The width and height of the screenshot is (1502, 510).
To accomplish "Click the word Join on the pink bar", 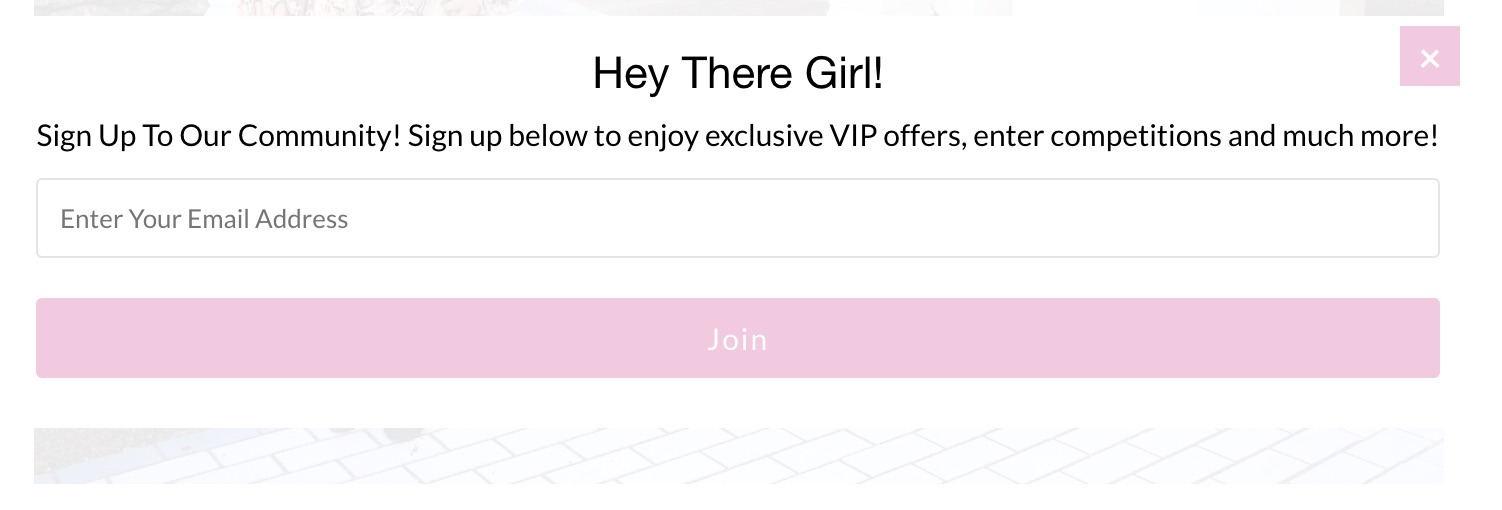I will (x=738, y=339).
